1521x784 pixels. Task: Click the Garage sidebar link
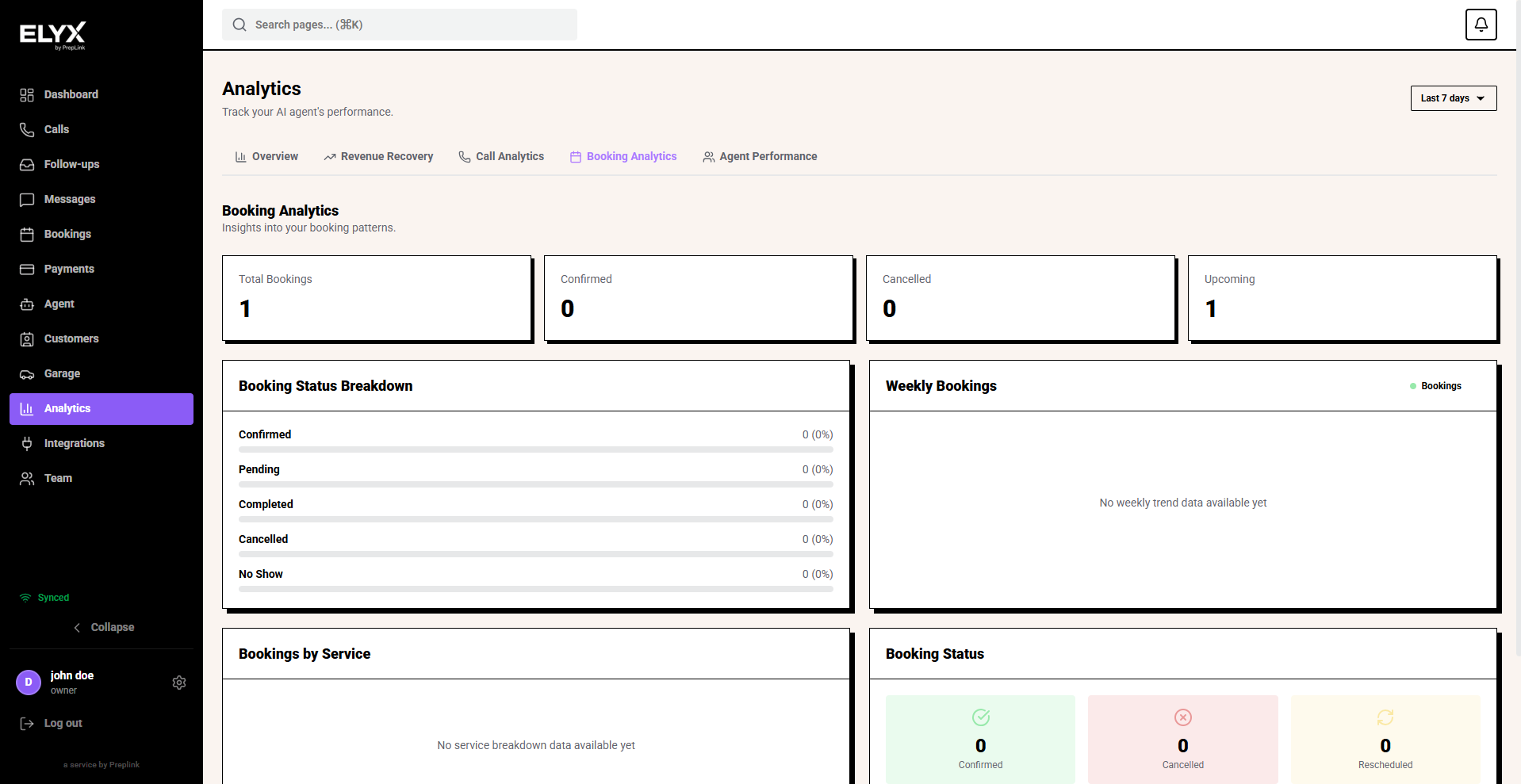tap(102, 374)
